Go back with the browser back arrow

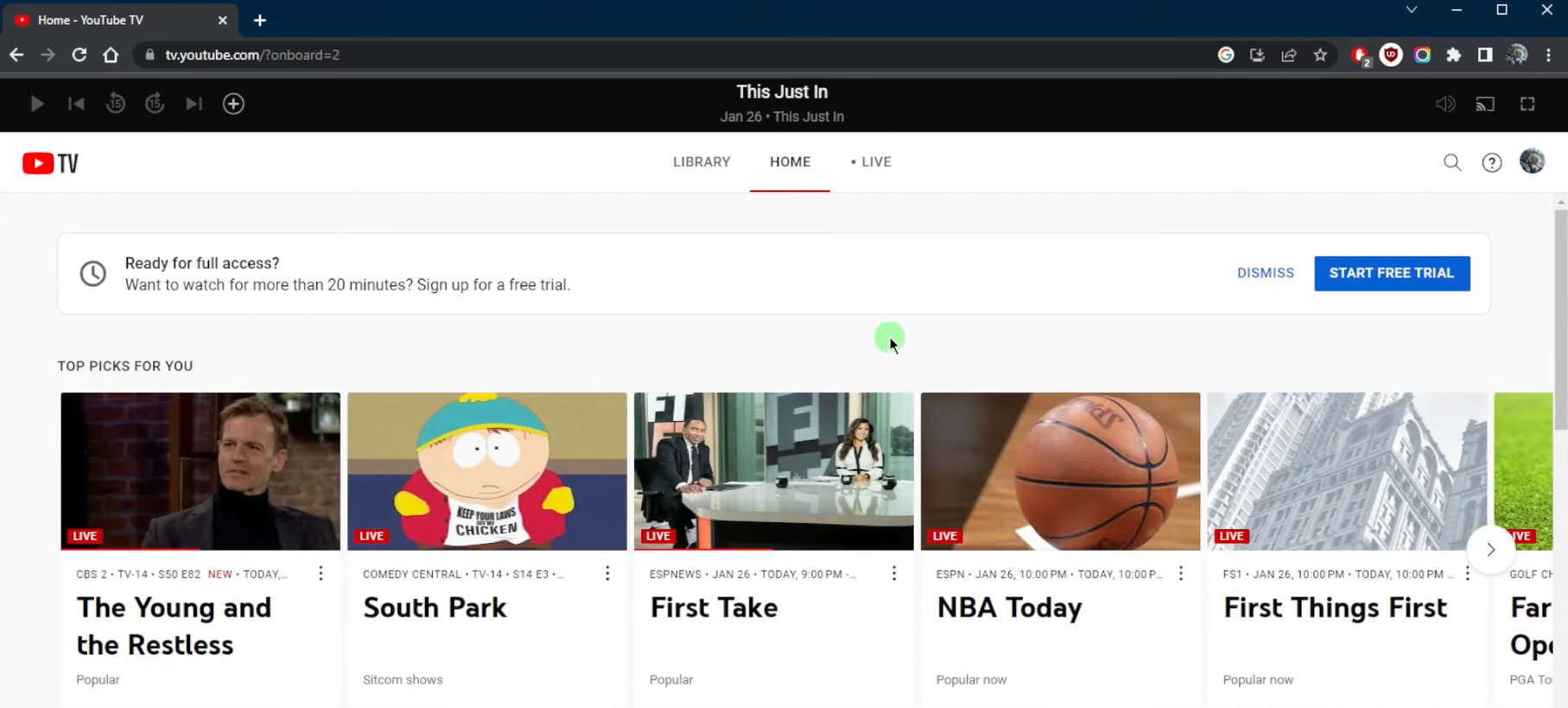(16, 54)
